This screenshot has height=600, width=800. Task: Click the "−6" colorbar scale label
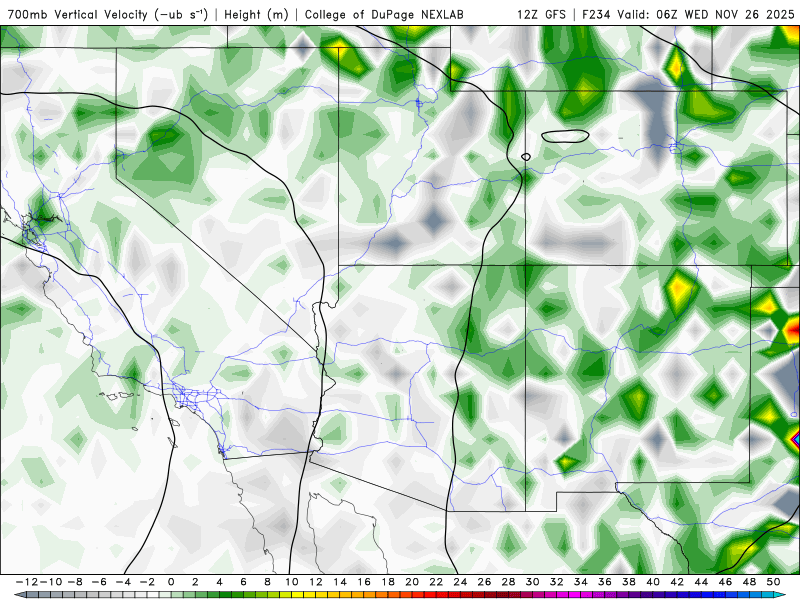pos(98,582)
